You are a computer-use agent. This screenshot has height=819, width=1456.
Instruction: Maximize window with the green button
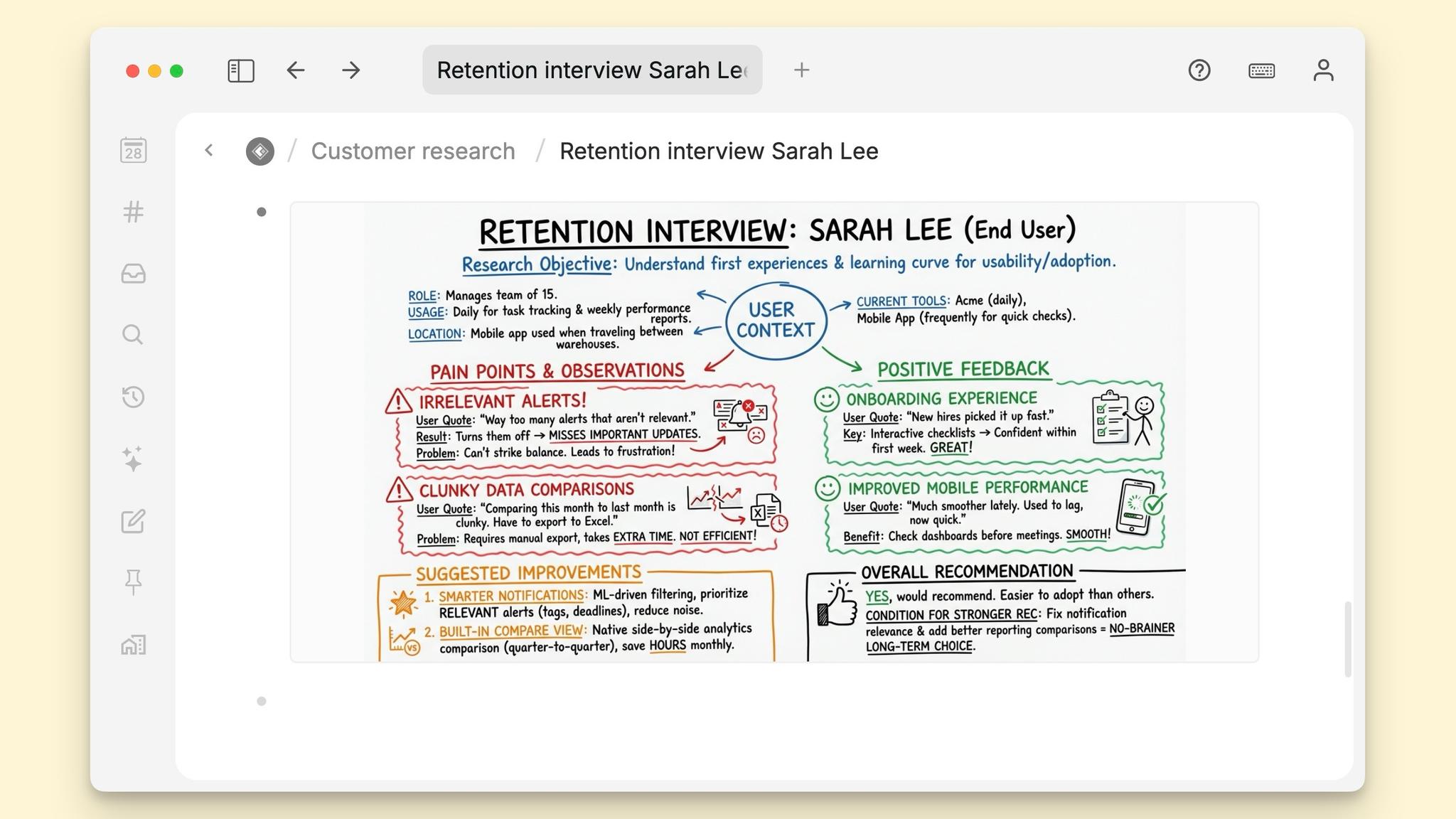pos(176,71)
